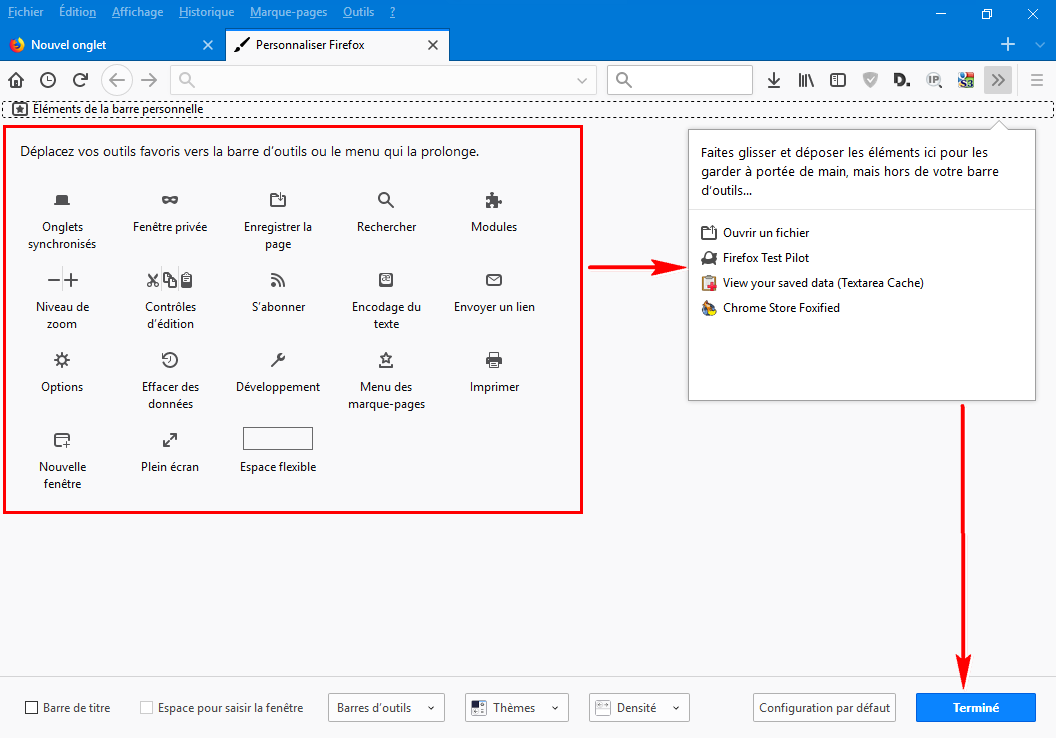The width and height of the screenshot is (1056, 738).
Task: Select the Effacer des données icon
Action: 170,360
